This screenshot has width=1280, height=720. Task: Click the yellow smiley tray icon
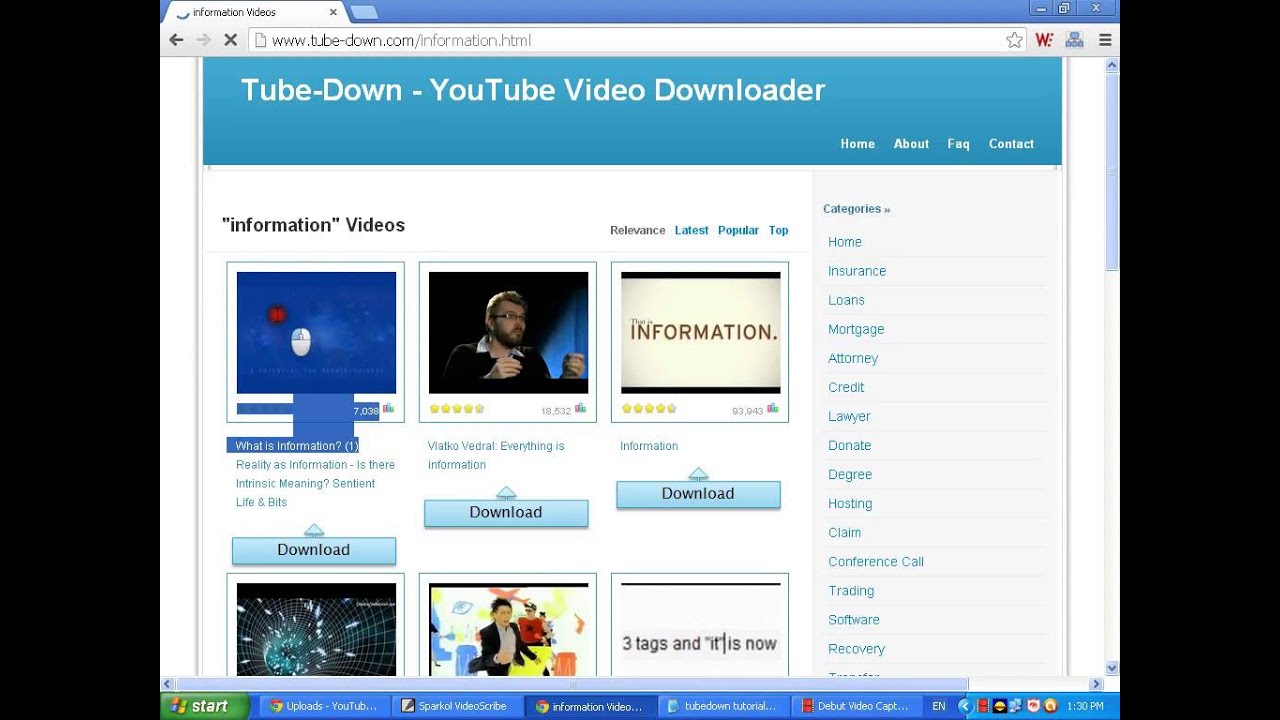[x=999, y=706]
